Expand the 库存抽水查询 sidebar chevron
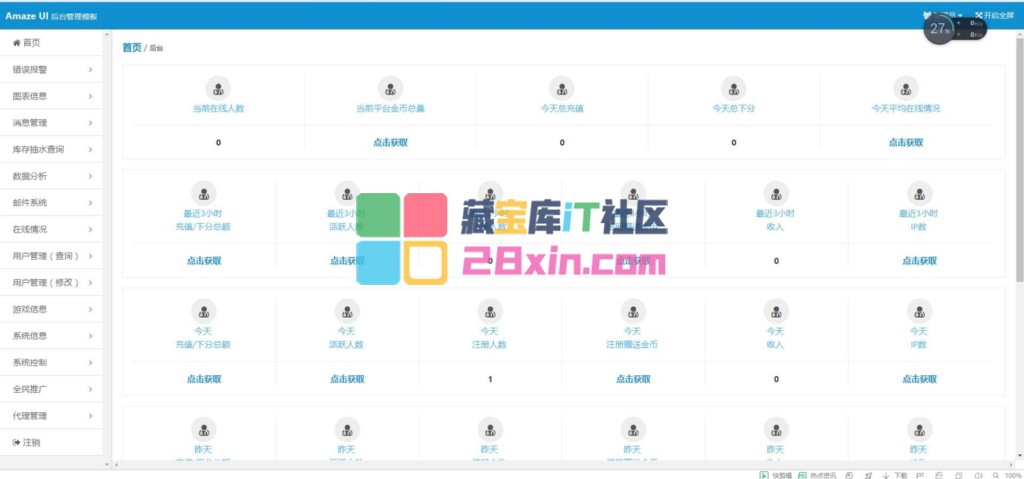This screenshot has height=479, width=1024. (90, 150)
